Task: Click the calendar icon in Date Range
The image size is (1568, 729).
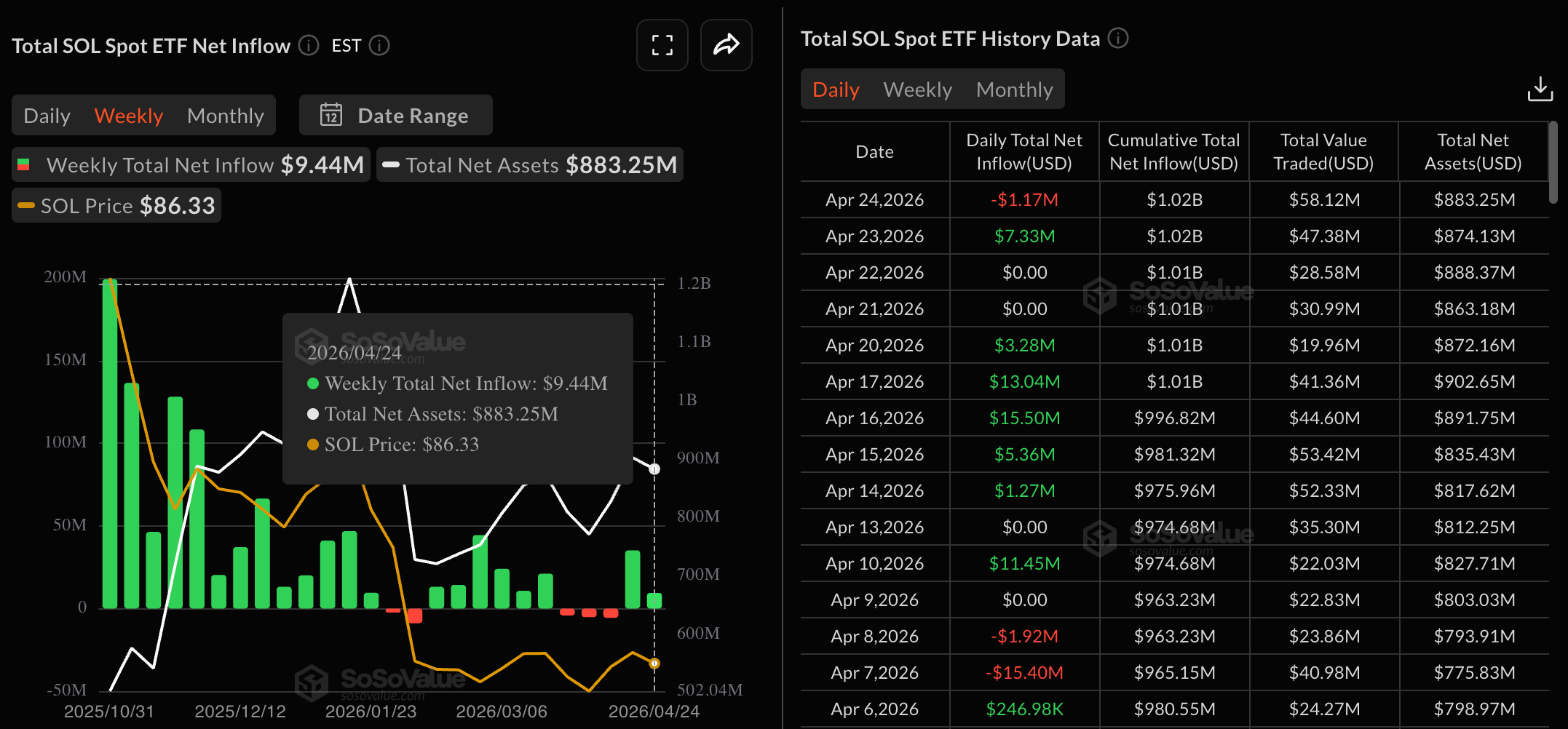Action: pyautogui.click(x=331, y=115)
